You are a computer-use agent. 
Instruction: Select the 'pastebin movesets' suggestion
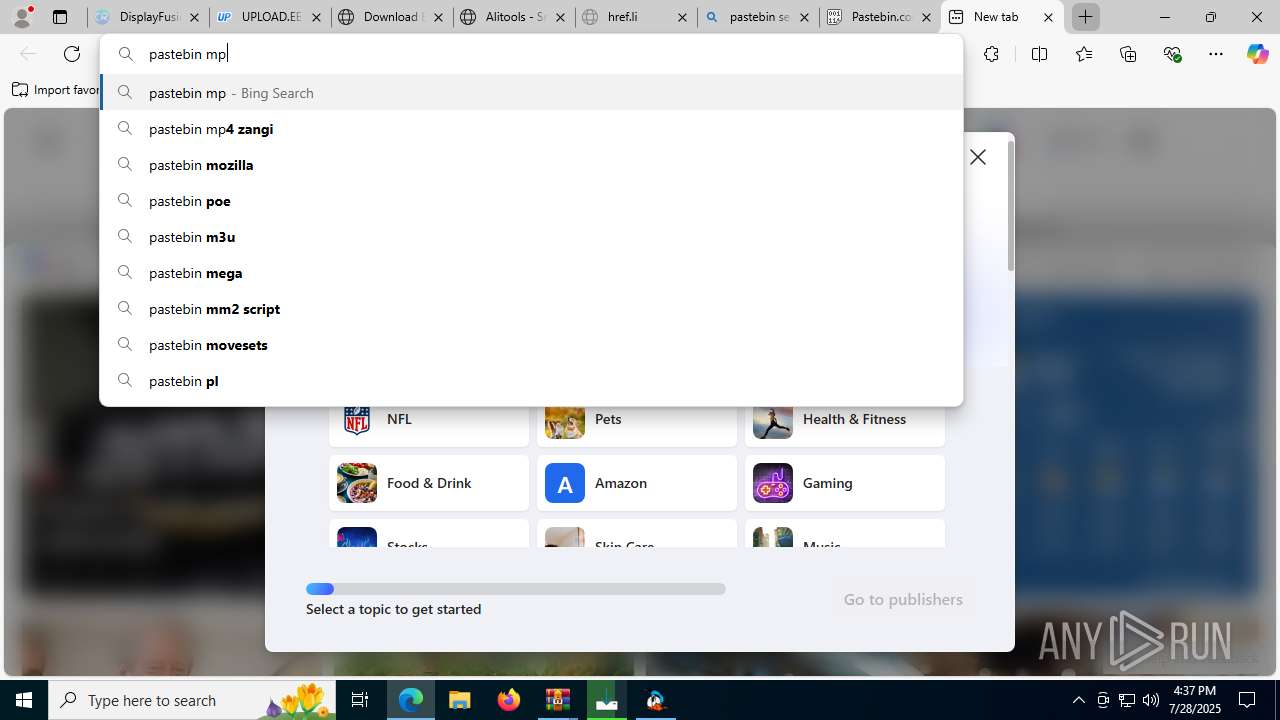pyautogui.click(x=531, y=344)
